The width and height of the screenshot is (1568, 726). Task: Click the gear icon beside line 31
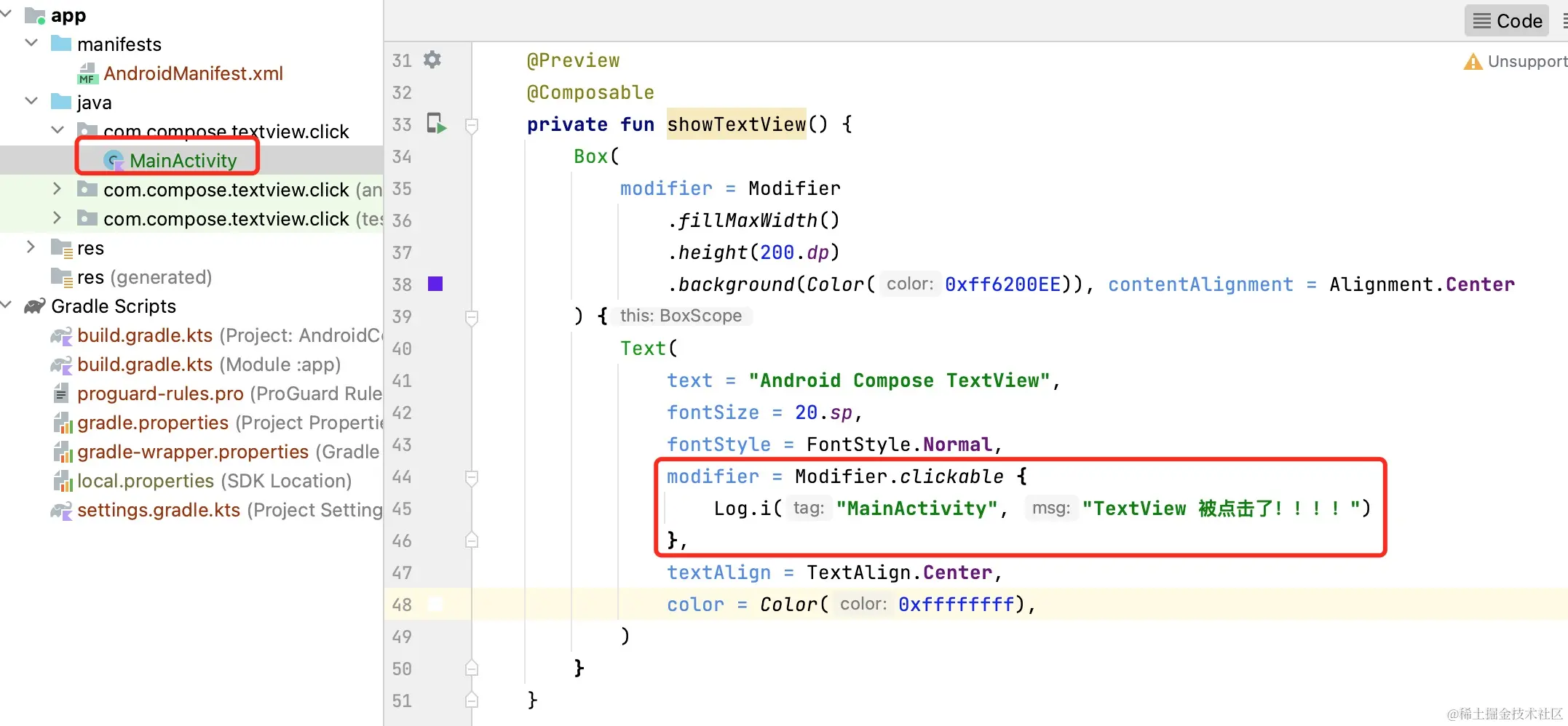(x=432, y=60)
